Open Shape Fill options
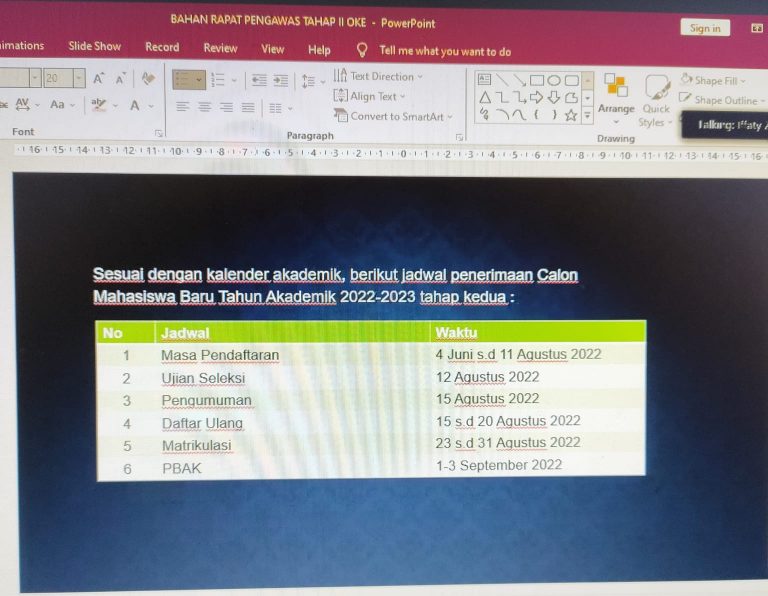 (x=714, y=80)
